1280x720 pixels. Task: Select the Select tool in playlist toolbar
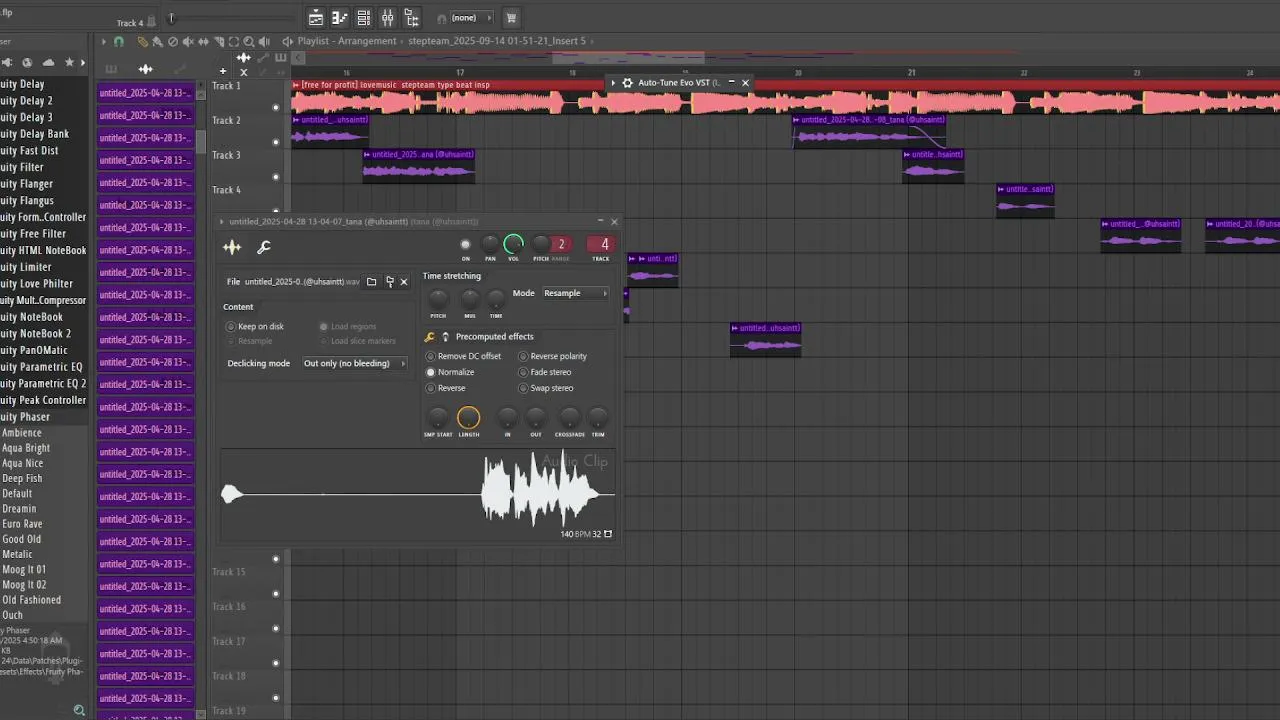pos(233,42)
